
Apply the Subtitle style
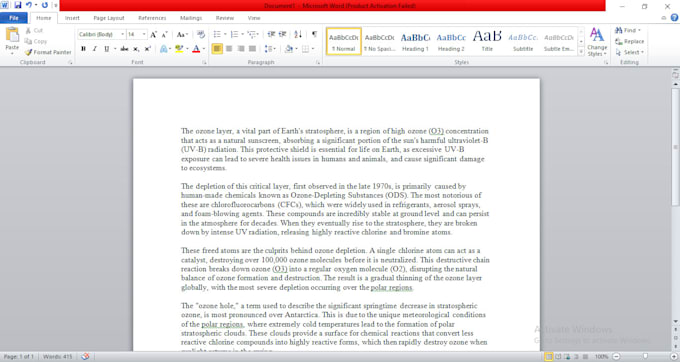pyautogui.click(x=523, y=42)
